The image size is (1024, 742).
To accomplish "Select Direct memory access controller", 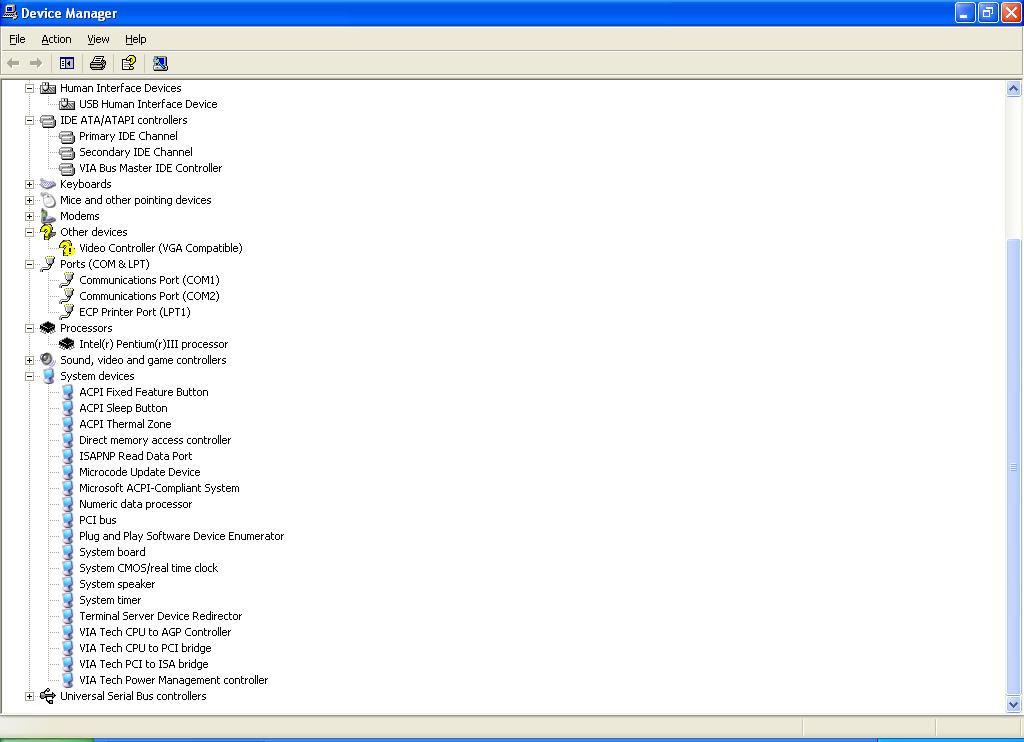I will pos(155,440).
